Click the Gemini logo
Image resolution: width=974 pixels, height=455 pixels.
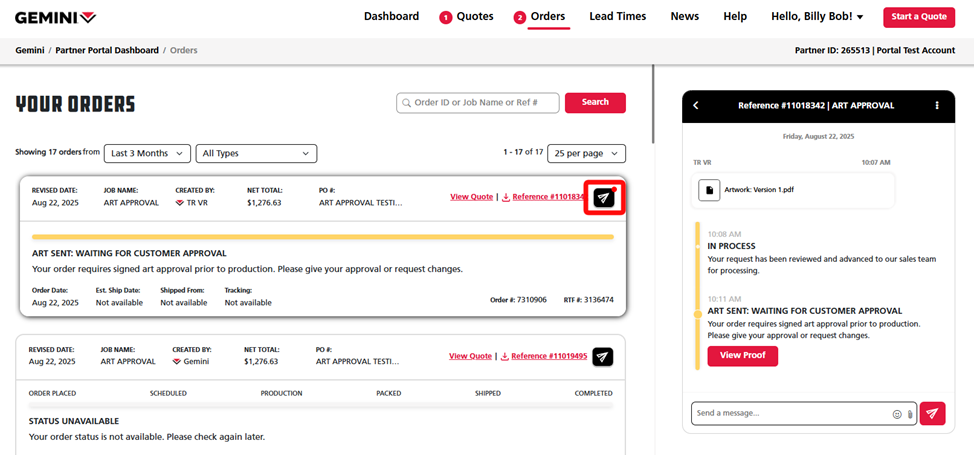pyautogui.click(x=56, y=17)
